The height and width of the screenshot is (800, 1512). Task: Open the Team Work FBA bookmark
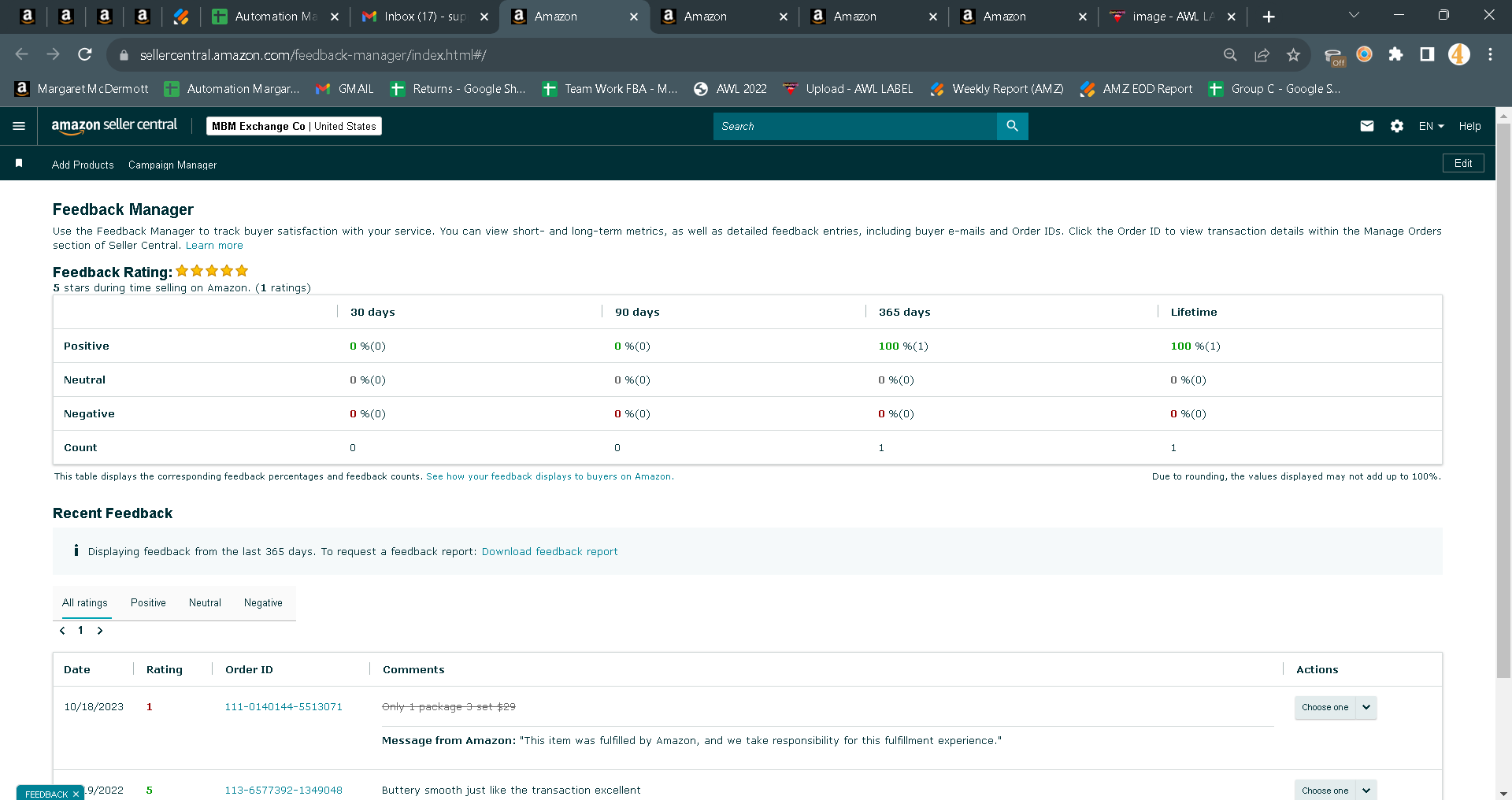coord(610,89)
